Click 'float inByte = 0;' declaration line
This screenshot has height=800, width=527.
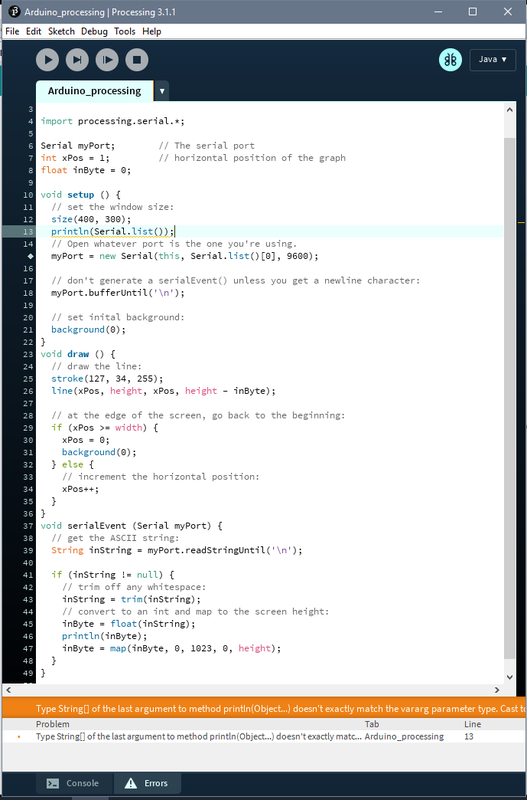tap(86, 170)
